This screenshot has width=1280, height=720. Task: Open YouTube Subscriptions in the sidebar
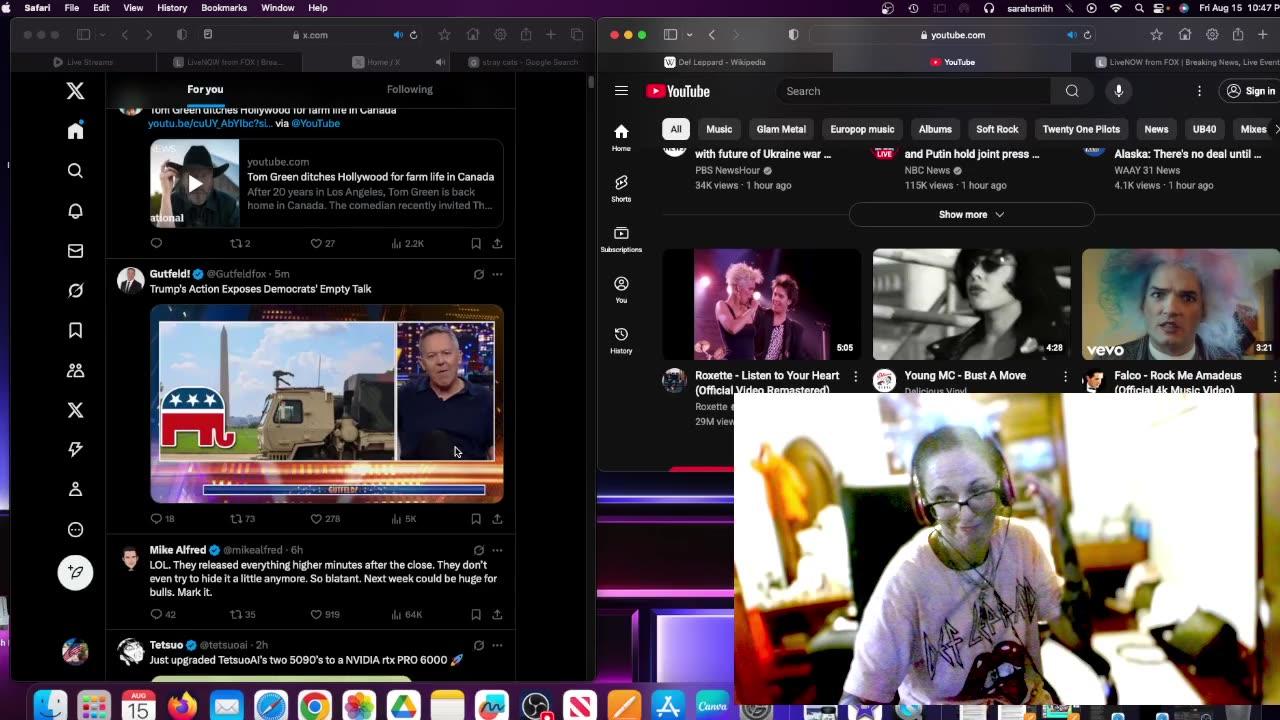point(621,238)
